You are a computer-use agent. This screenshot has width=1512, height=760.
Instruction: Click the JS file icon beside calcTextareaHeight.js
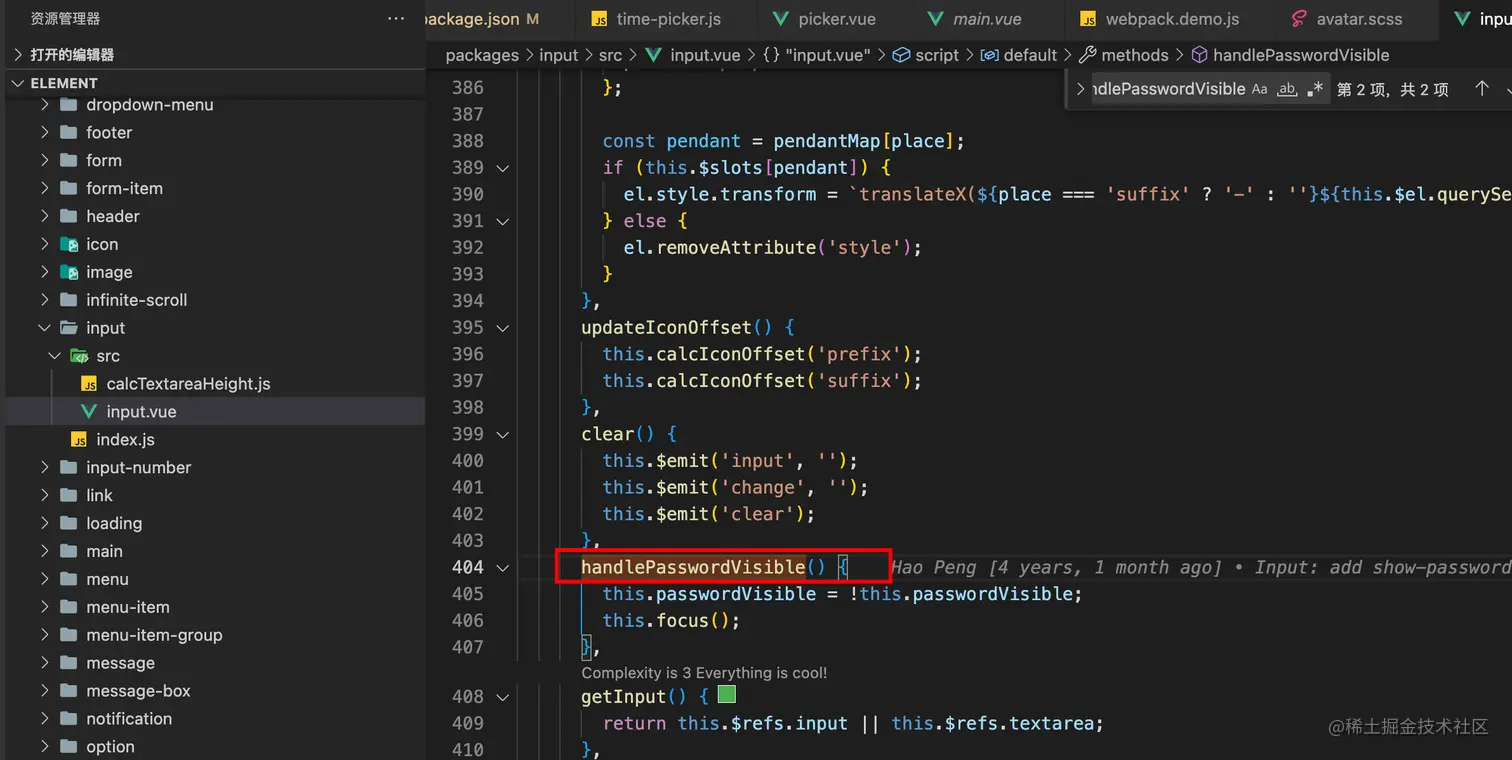(x=89, y=384)
